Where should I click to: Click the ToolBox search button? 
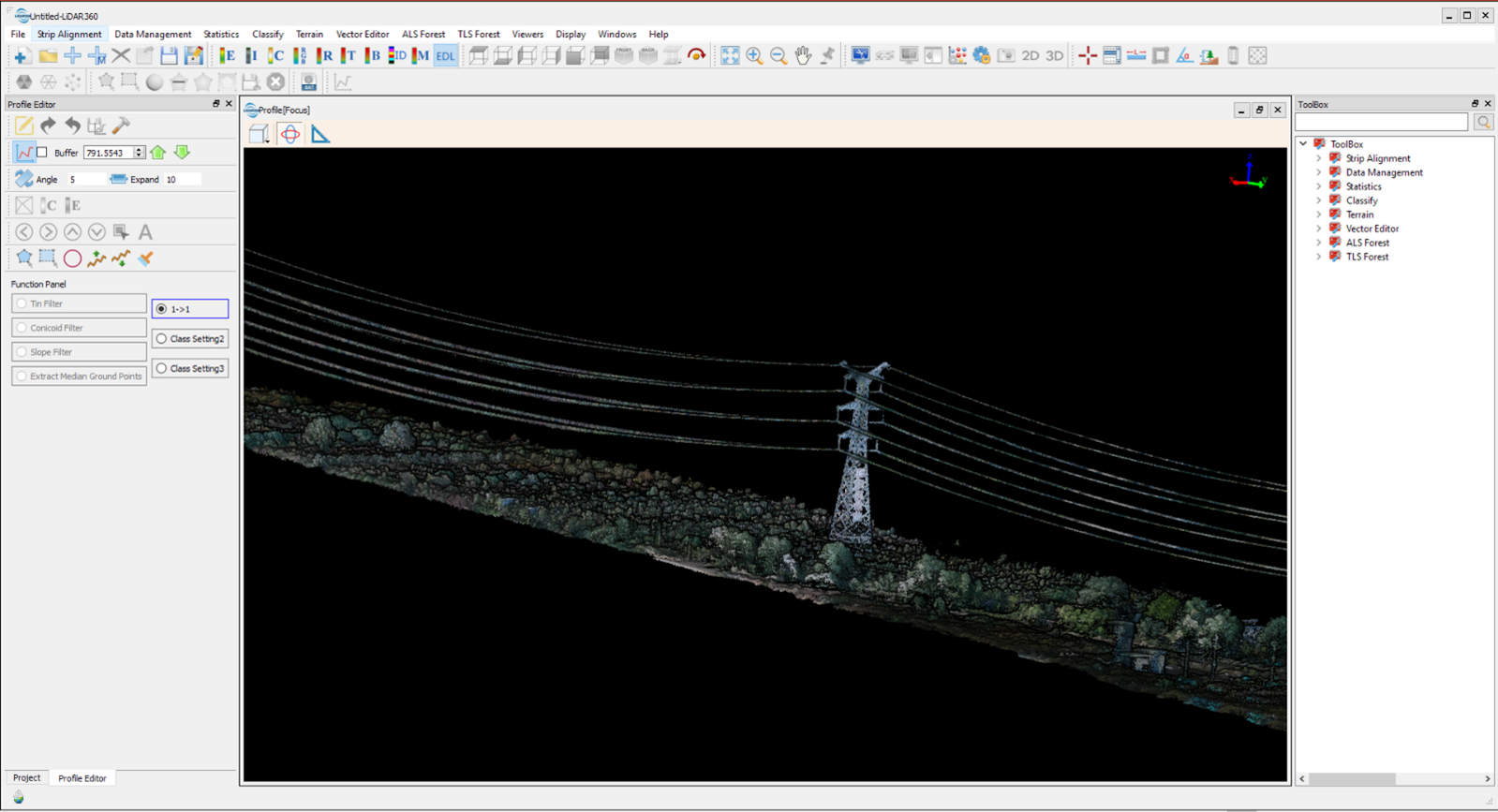click(x=1483, y=123)
